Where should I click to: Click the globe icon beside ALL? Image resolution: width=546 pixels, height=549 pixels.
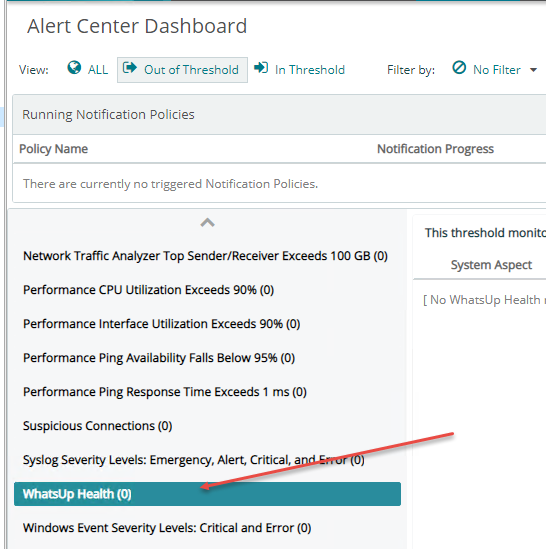click(74, 68)
